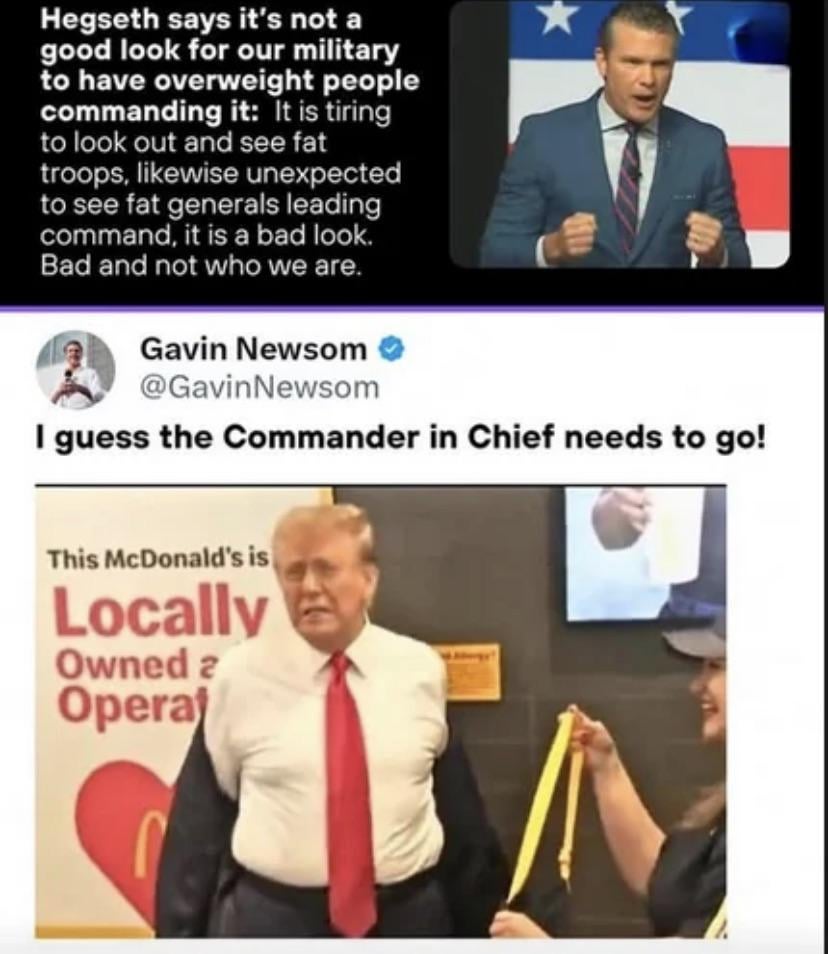Open the Gavin Newsom display name

click(253, 349)
